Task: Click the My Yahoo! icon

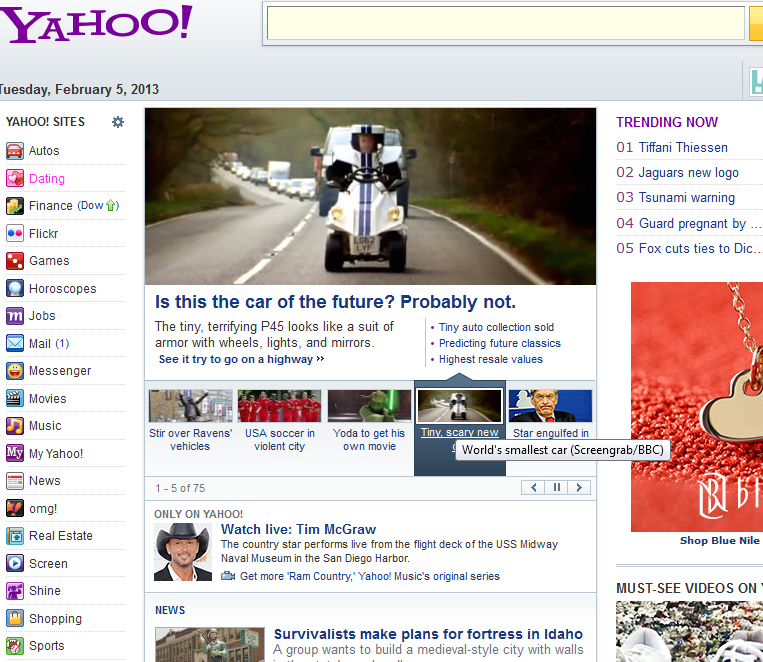Action: tap(15, 453)
